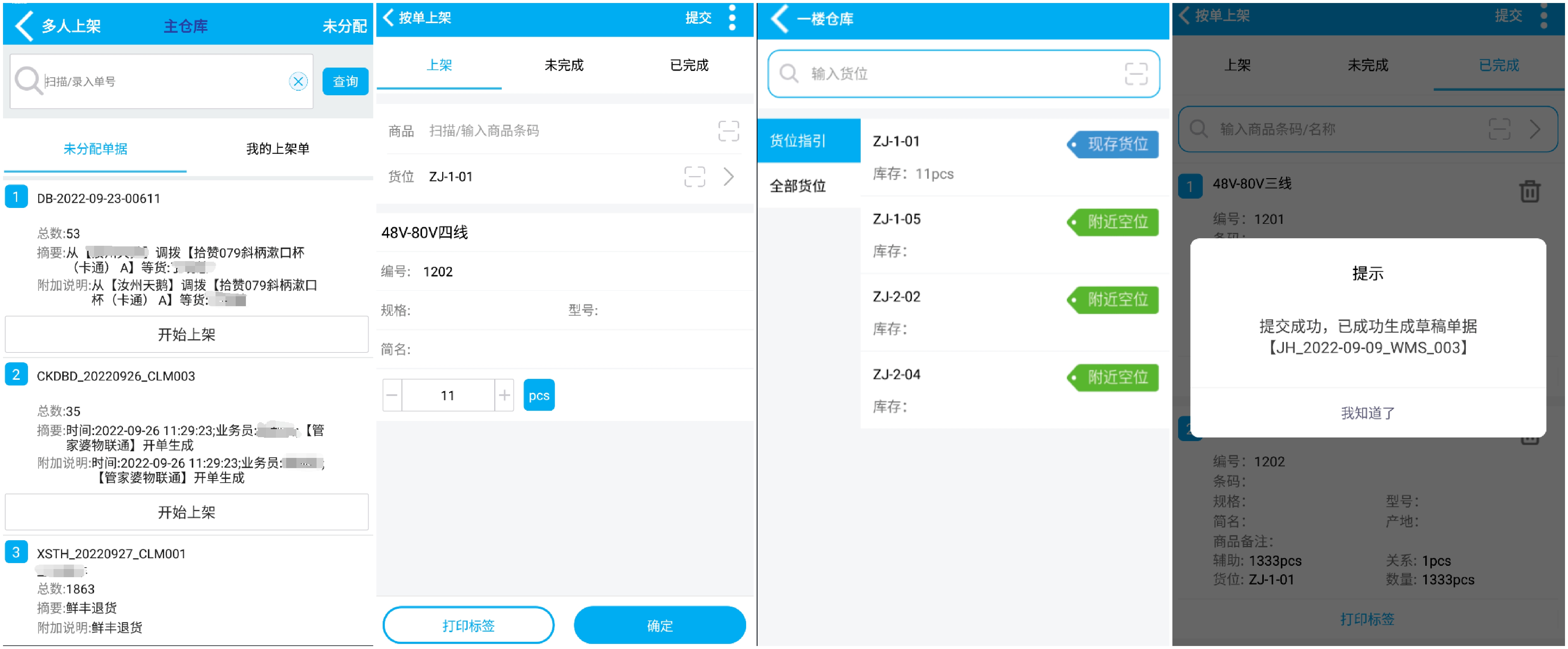The image size is (1568, 649).
Task: Open order XSTH_20220927_CLM001
Action: (x=112, y=553)
